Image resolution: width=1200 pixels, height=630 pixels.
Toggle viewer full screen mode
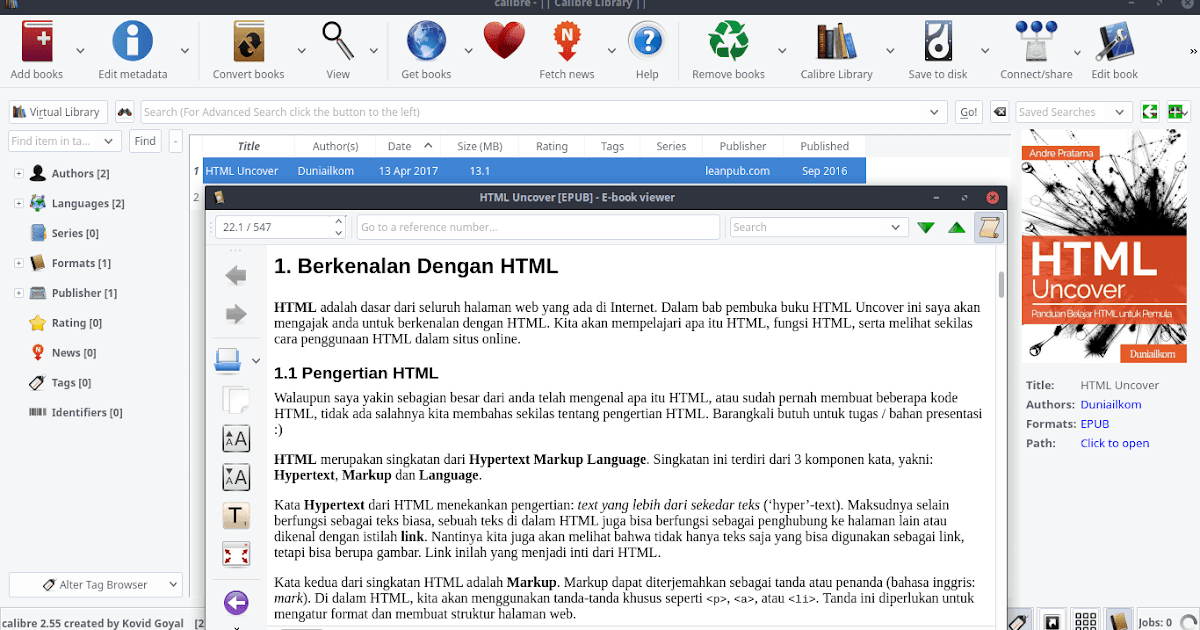coord(236,554)
